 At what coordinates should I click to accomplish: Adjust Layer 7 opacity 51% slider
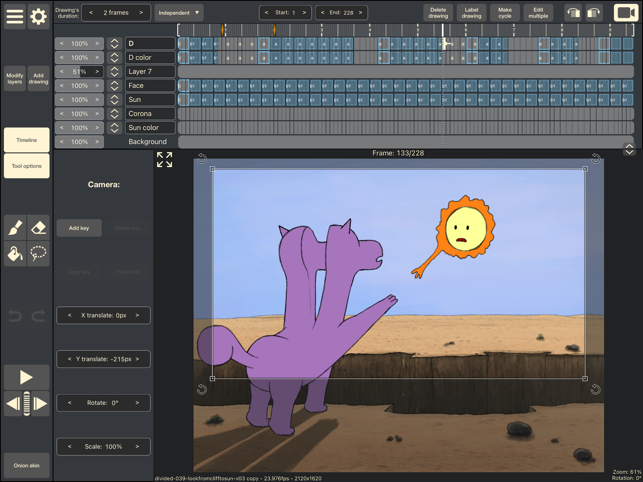coord(79,71)
